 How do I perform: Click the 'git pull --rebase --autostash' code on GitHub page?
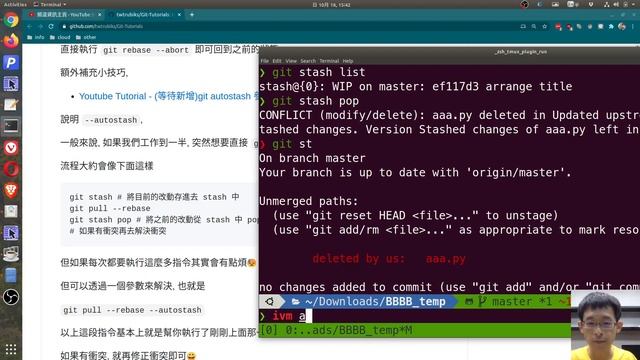133,310
